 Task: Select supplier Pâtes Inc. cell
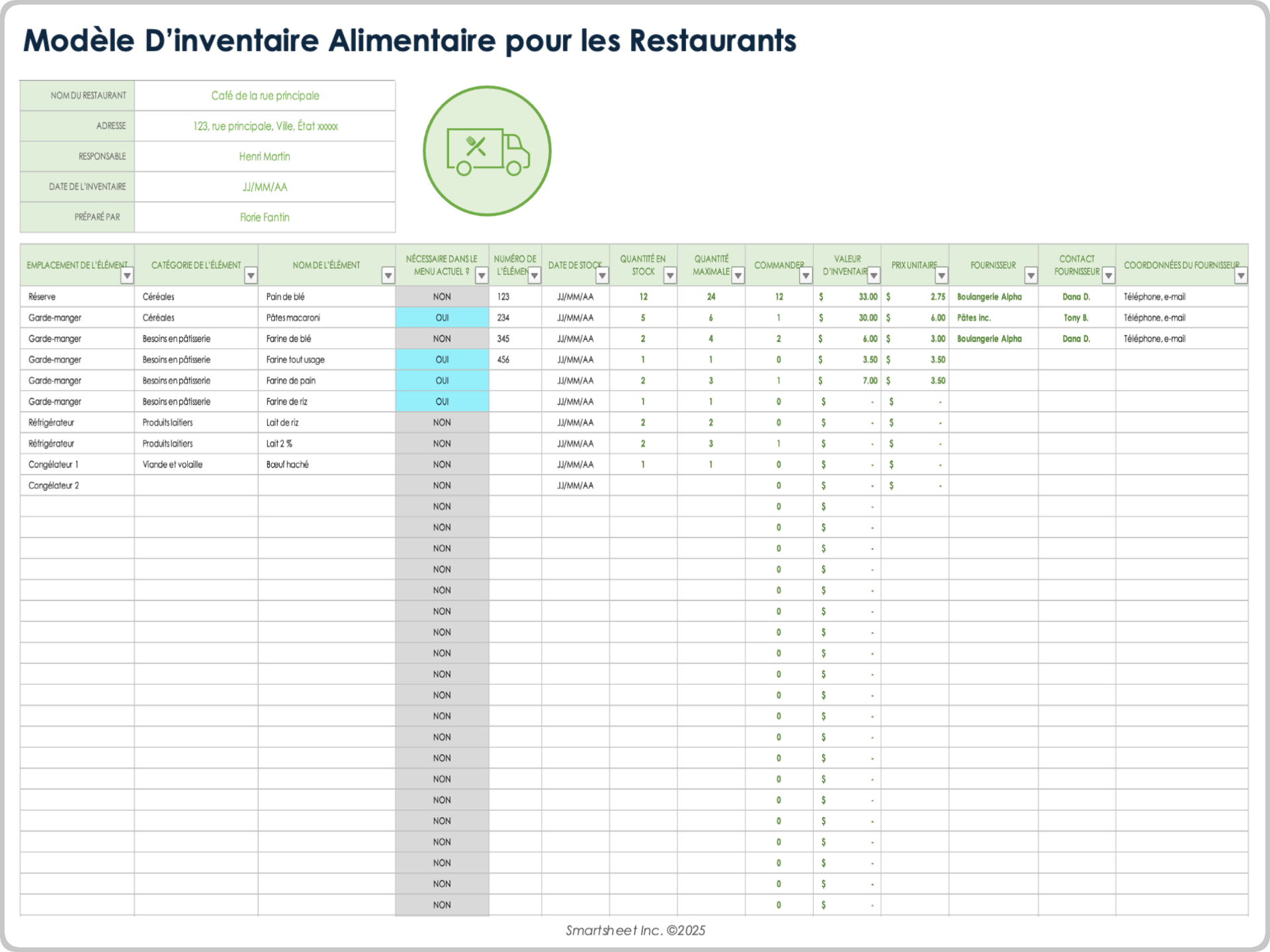click(x=994, y=318)
